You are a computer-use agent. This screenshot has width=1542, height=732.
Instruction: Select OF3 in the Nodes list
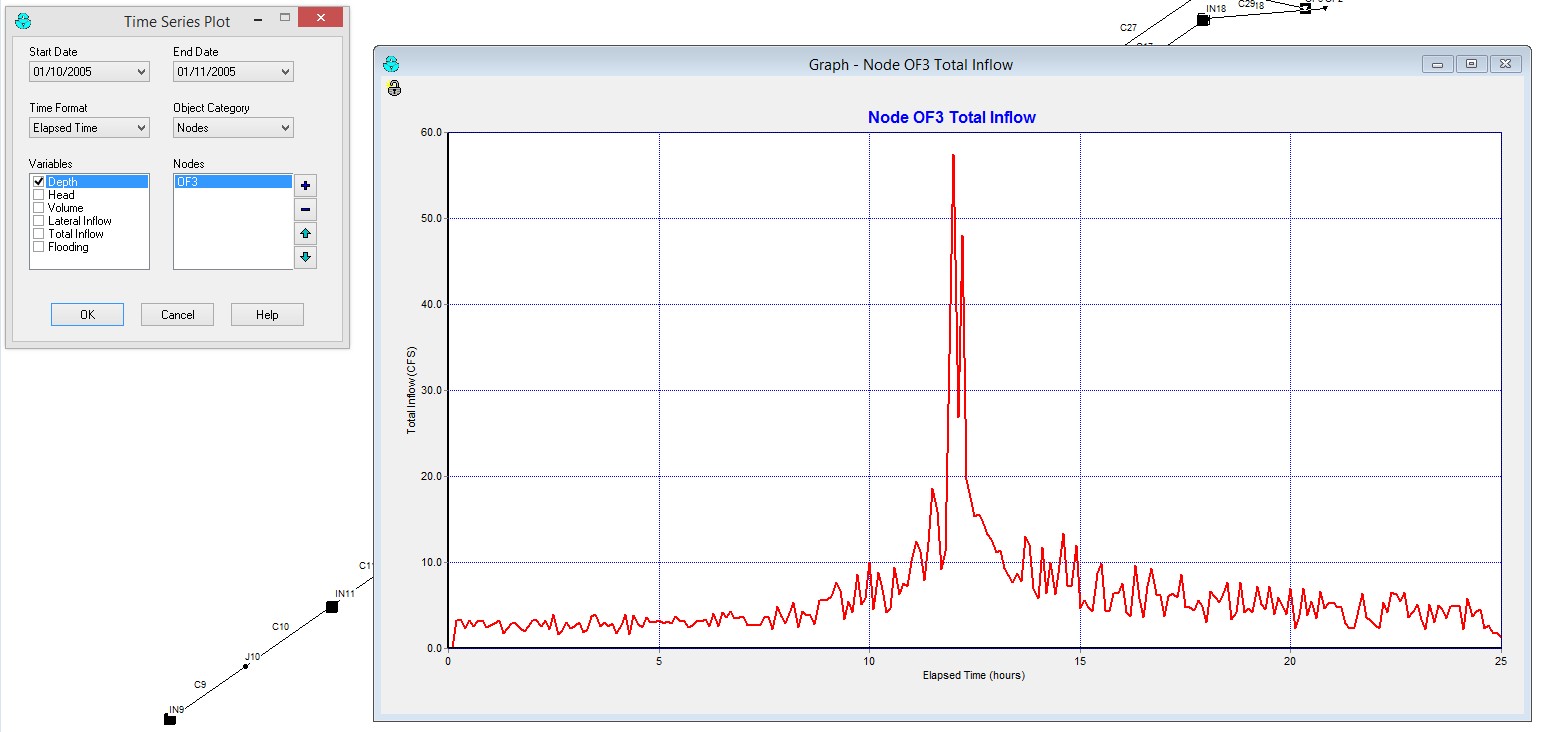(232, 182)
